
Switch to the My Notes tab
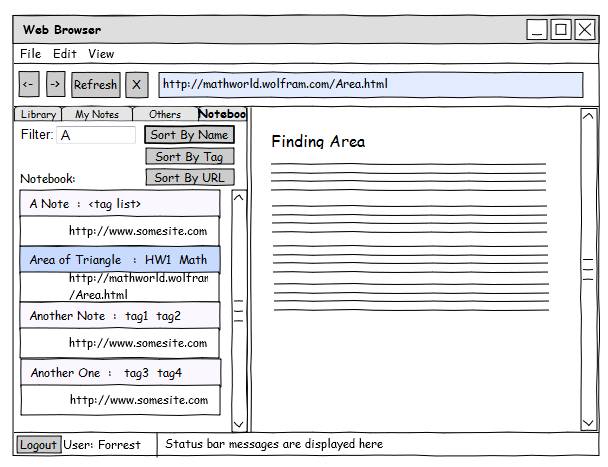tap(97, 114)
